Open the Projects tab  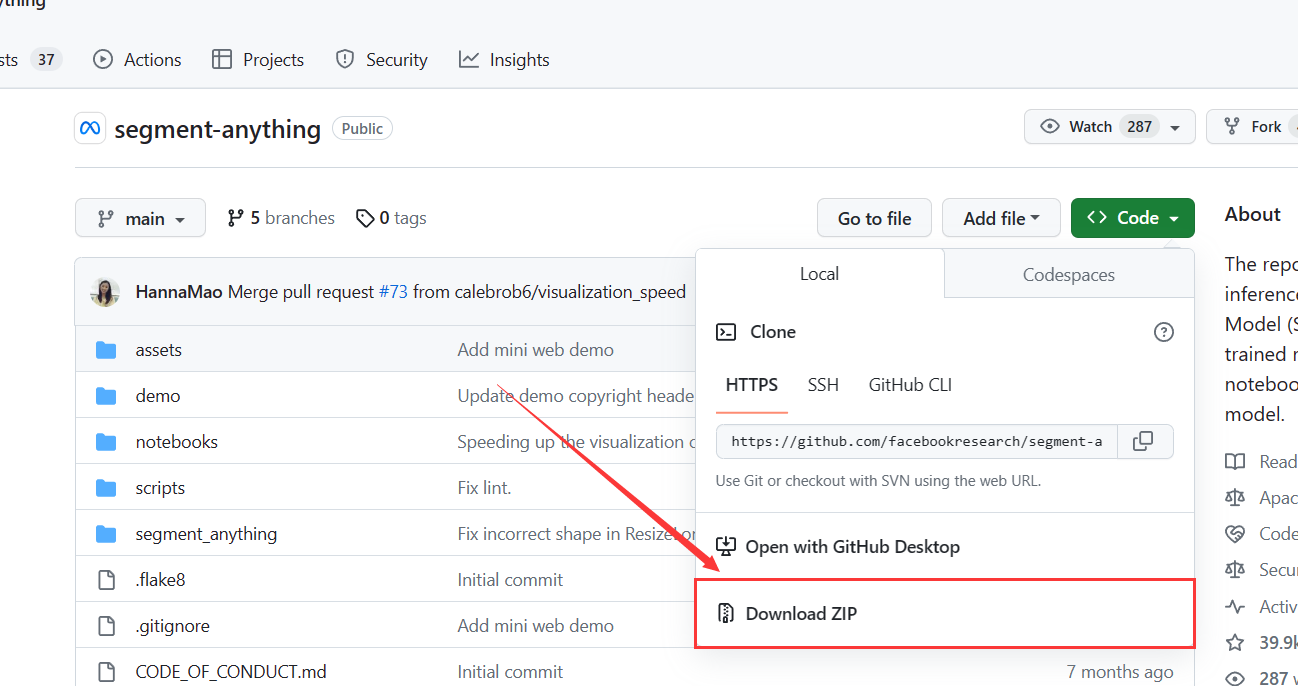coord(258,60)
